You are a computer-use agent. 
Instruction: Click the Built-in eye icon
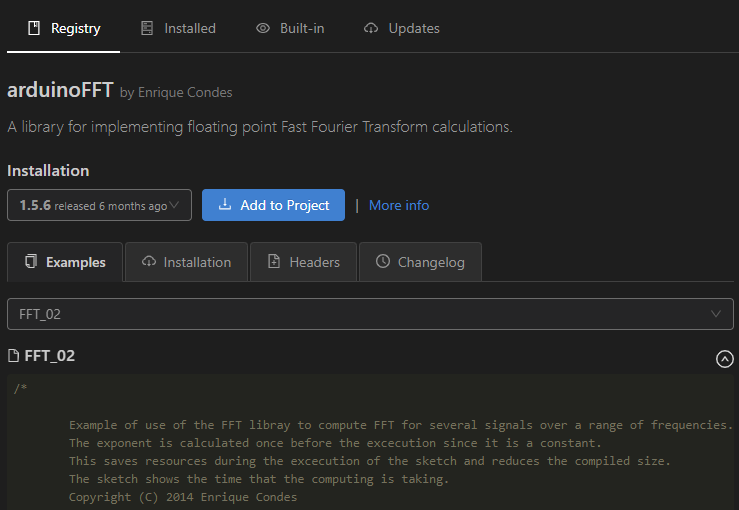tap(263, 28)
